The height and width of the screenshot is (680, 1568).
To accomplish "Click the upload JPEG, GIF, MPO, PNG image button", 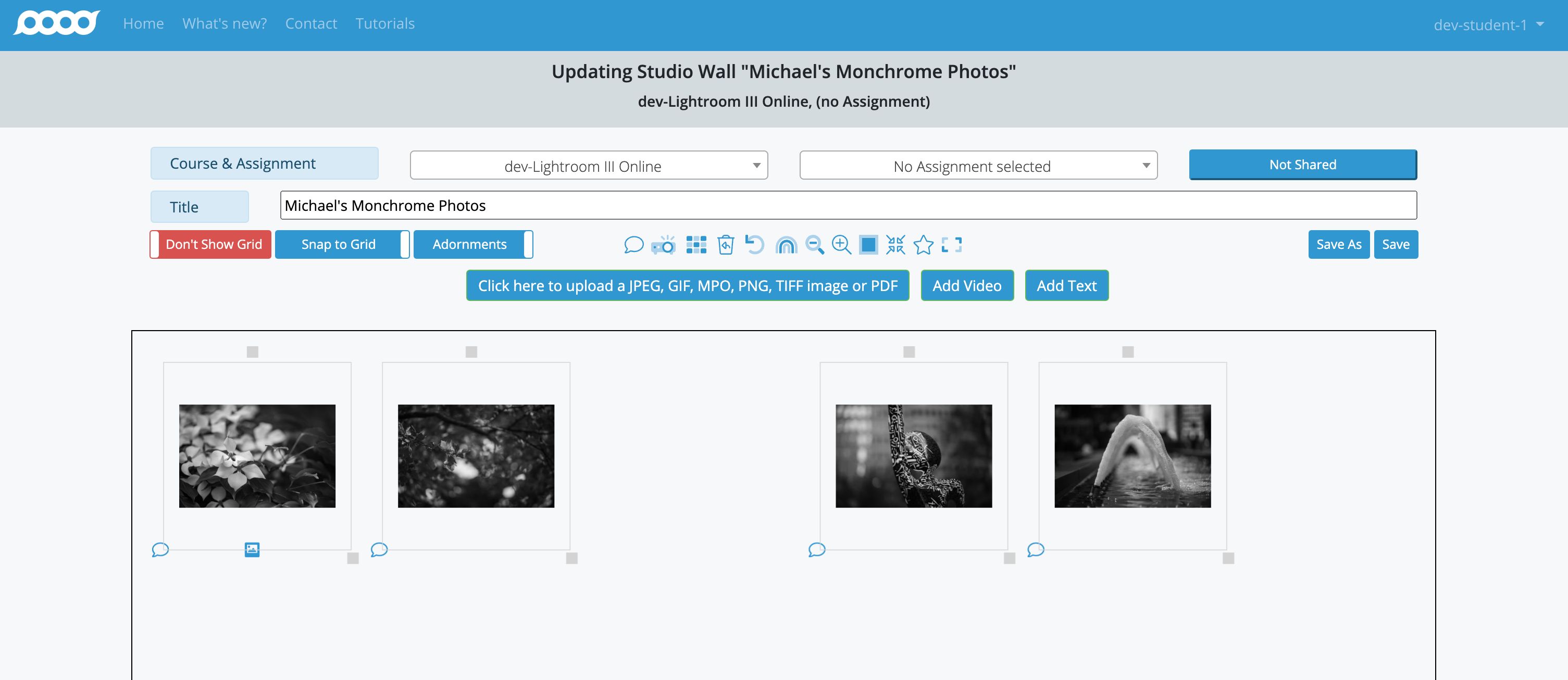I will coord(687,285).
